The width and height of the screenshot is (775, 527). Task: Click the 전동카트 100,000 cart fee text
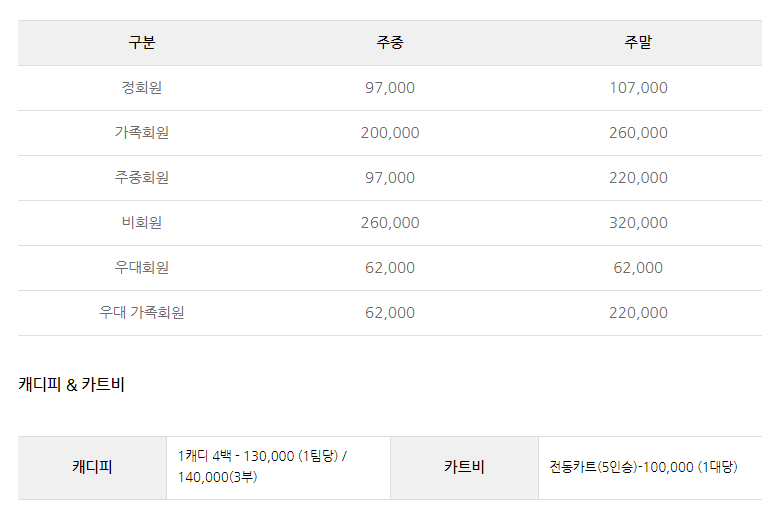point(644,467)
